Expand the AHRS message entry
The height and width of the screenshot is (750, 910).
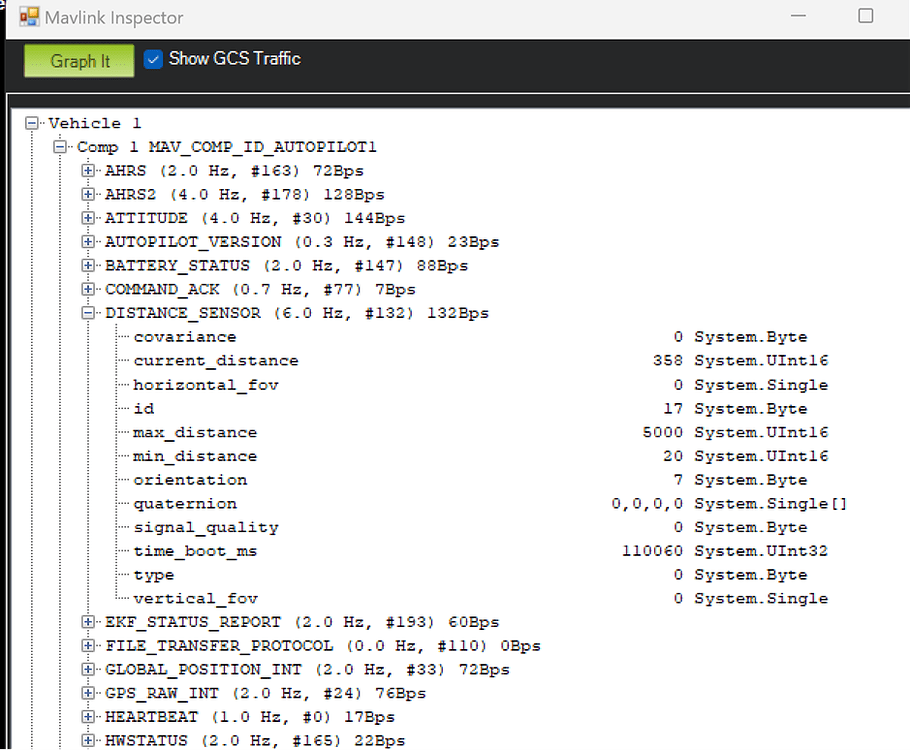pos(88,170)
